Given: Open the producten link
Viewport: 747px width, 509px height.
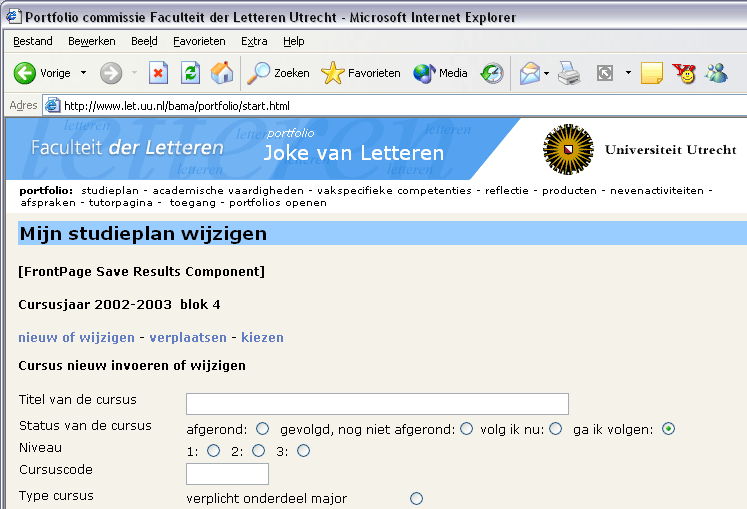Looking at the screenshot, I should click(x=569, y=191).
